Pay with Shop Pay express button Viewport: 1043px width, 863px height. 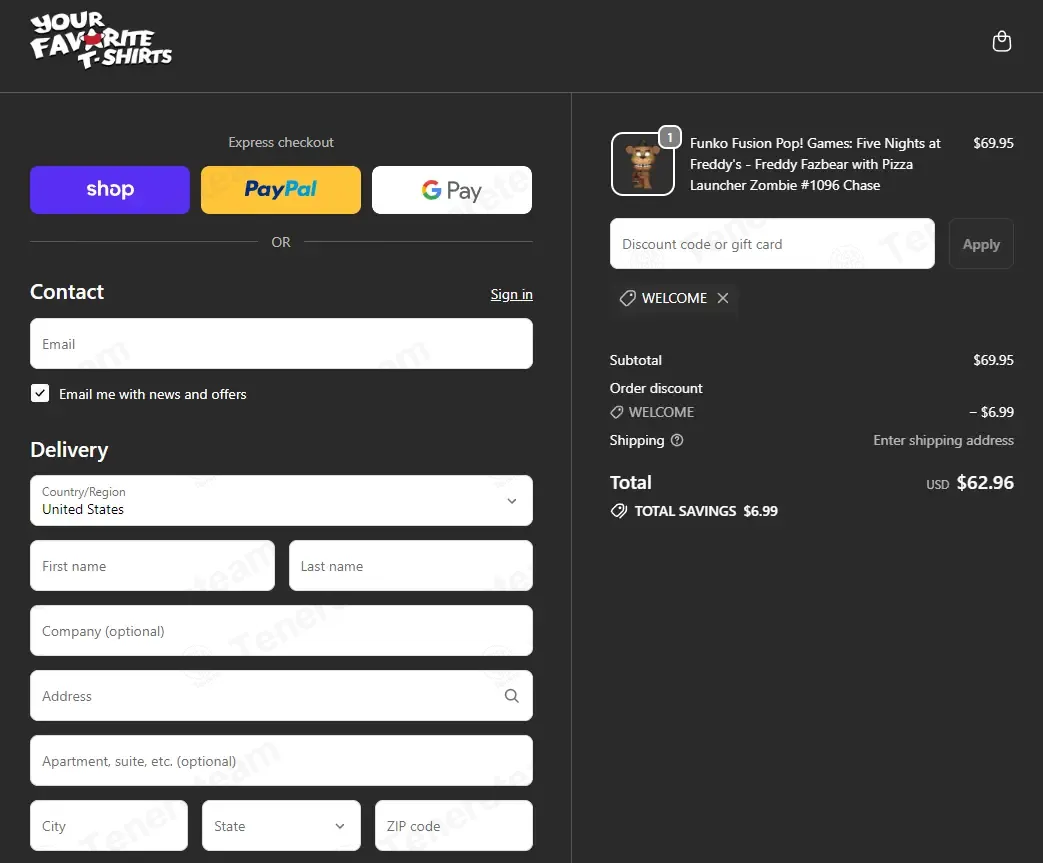pyautogui.click(x=110, y=190)
